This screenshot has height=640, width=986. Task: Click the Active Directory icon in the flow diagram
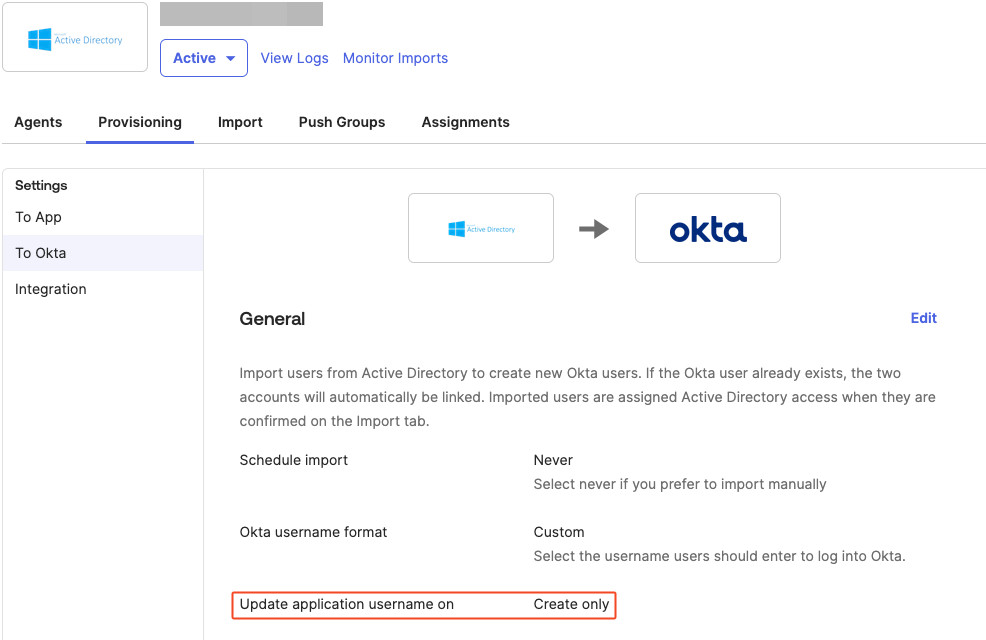481,227
